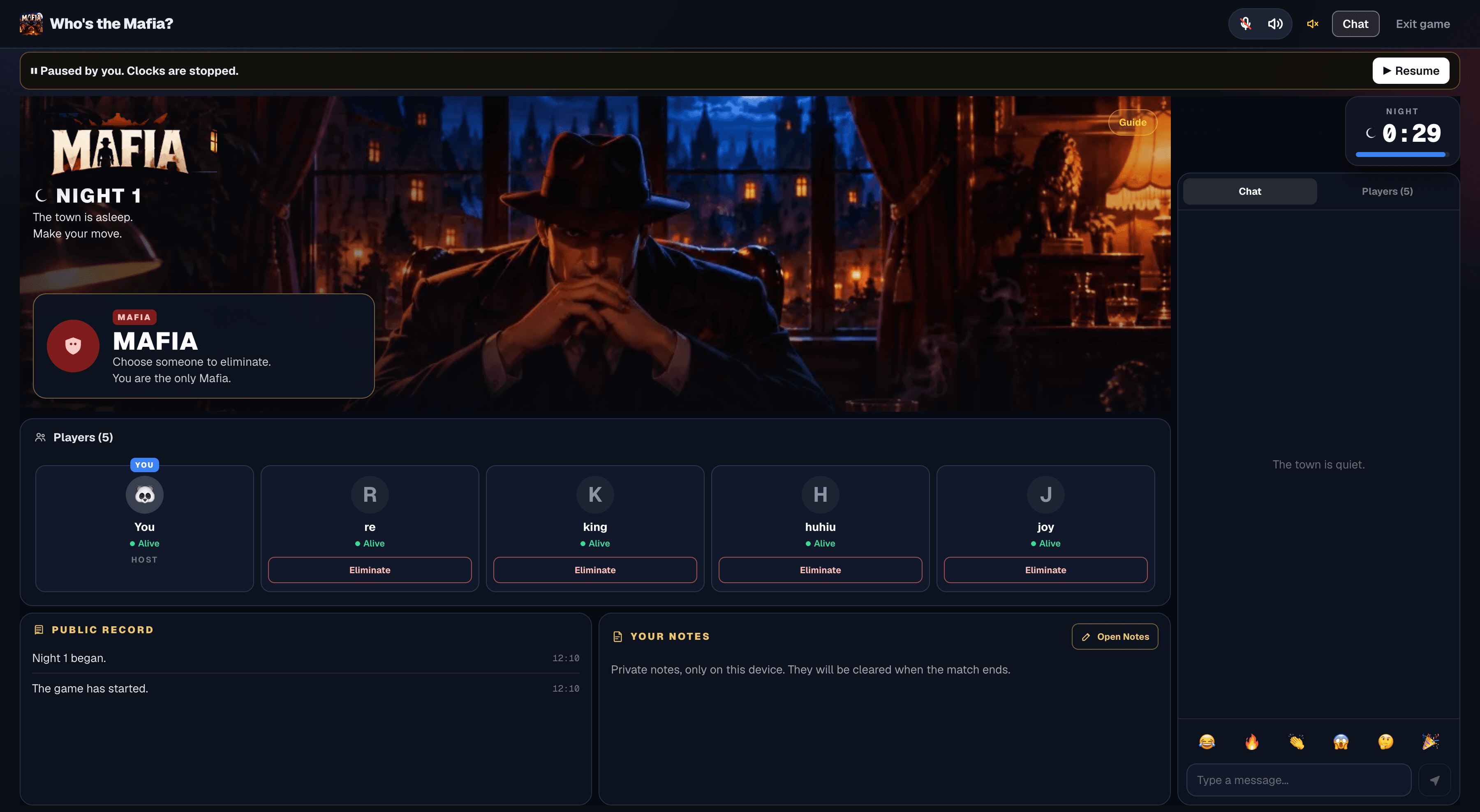The image size is (1480, 812).
Task: Send the laughing emoji reaction
Action: [x=1207, y=741]
